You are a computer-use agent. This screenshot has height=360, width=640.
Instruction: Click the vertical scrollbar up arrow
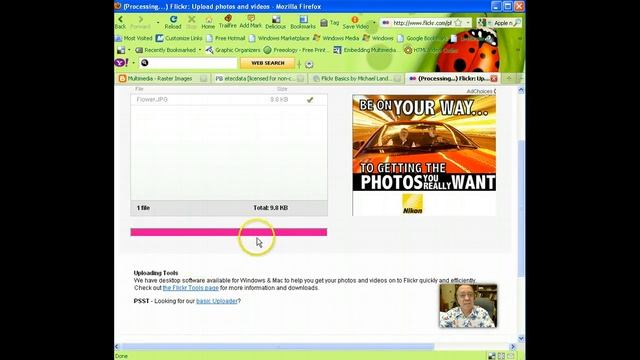[x=521, y=90]
